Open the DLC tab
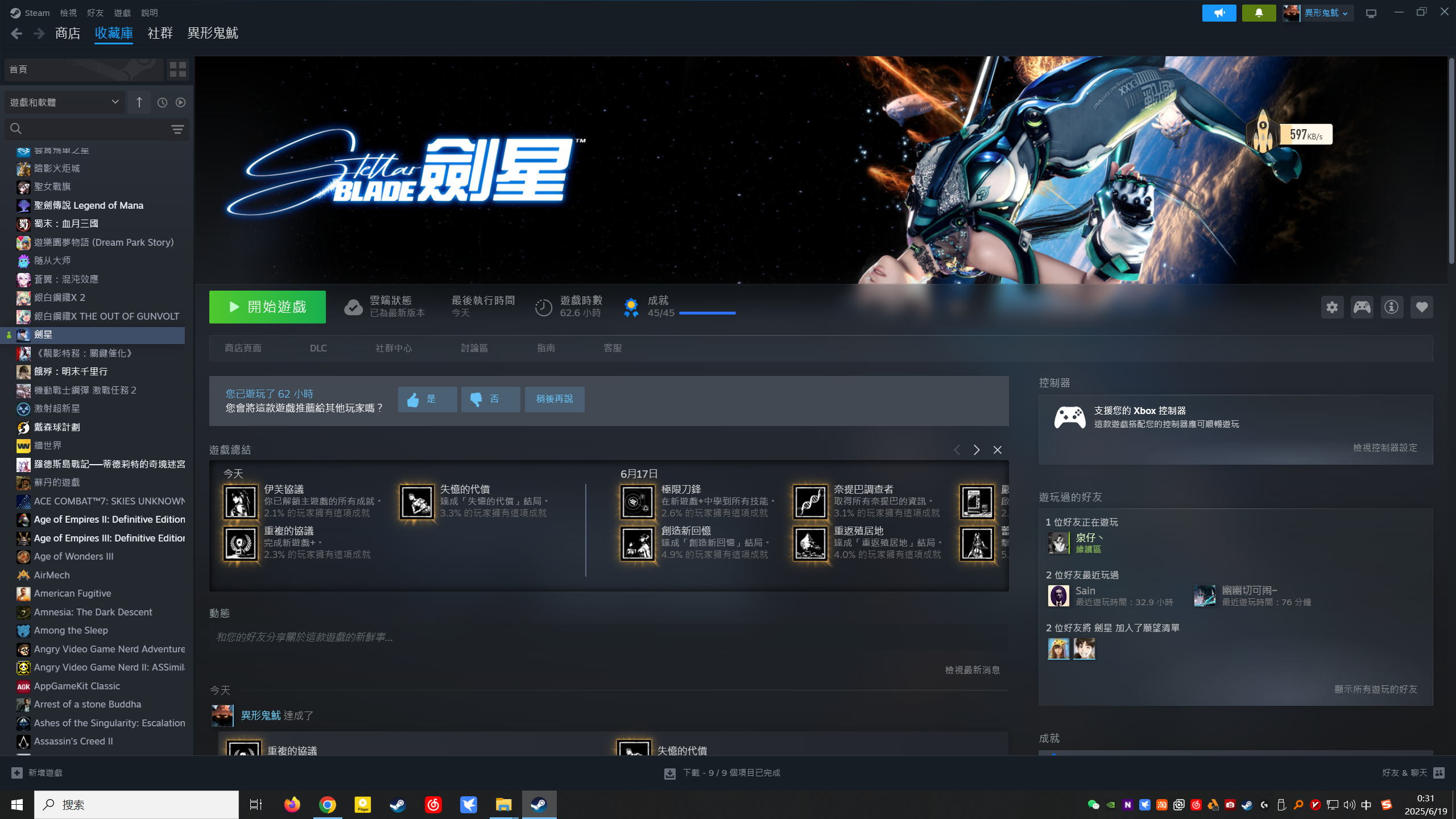The width and height of the screenshot is (1456, 819). coord(318,348)
